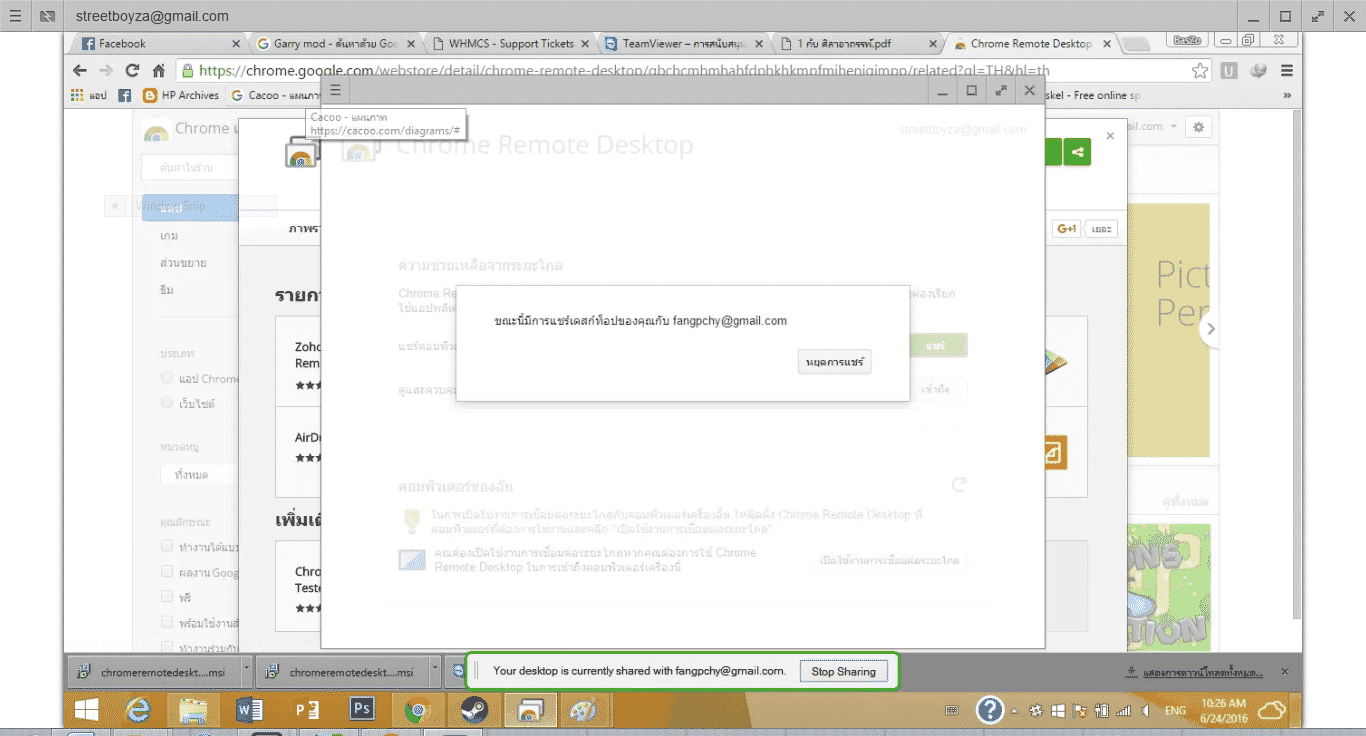The width and height of the screenshot is (1366, 736).
Task: Open the Cacoo bookmark
Action: pos(272,96)
